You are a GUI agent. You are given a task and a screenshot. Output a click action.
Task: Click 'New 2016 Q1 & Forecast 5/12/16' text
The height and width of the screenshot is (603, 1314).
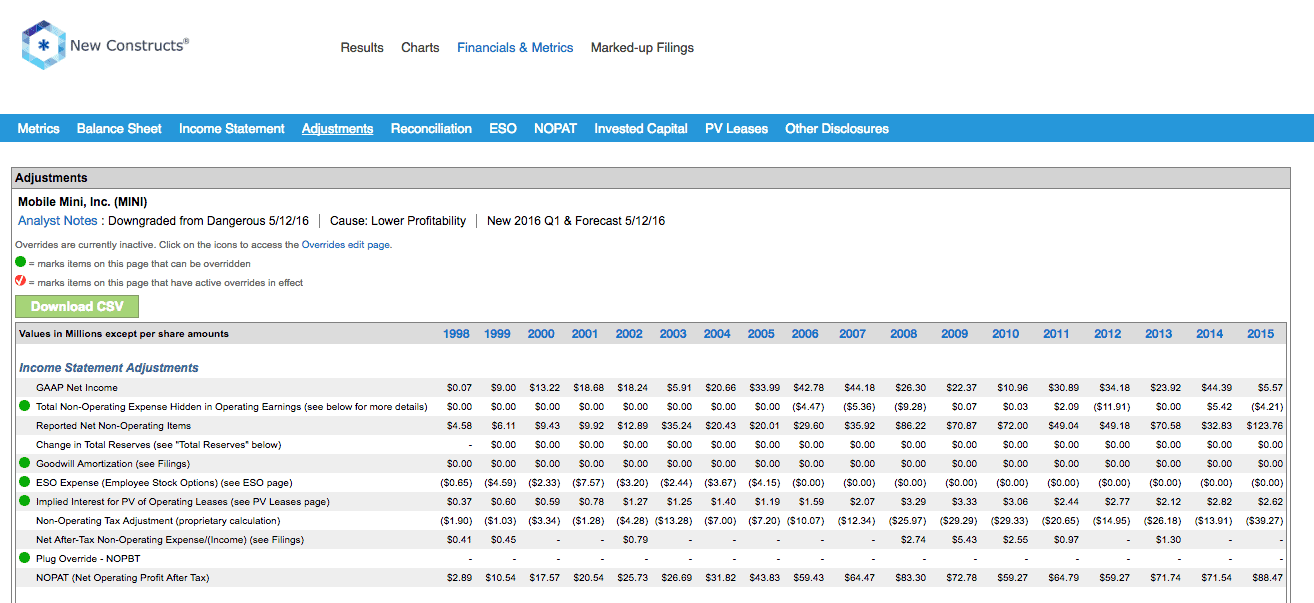576,221
